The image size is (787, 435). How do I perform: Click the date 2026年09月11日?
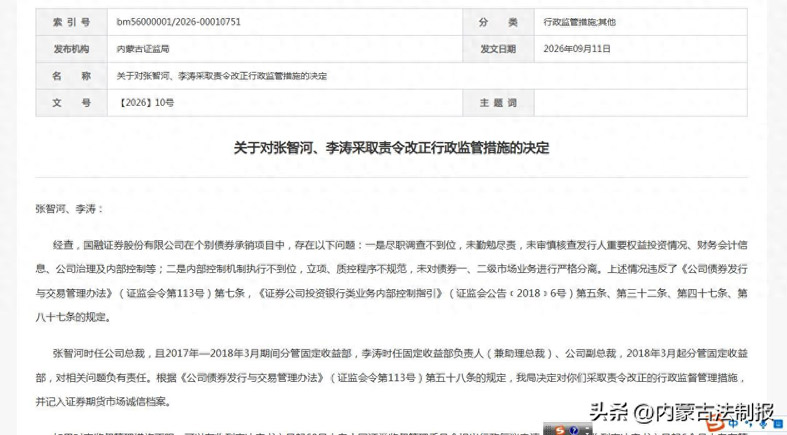click(577, 49)
